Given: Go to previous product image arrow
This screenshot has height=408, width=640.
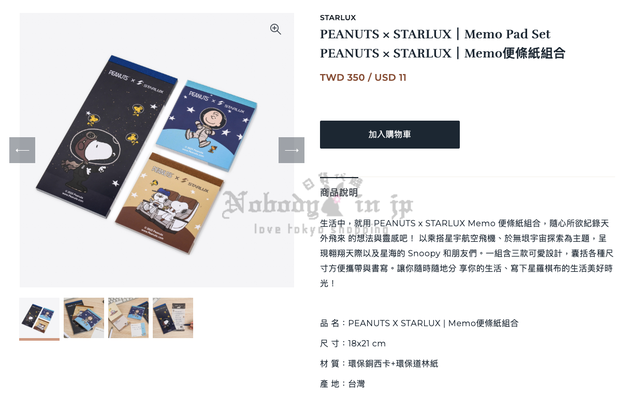Looking at the screenshot, I should pyautogui.click(x=22, y=150).
